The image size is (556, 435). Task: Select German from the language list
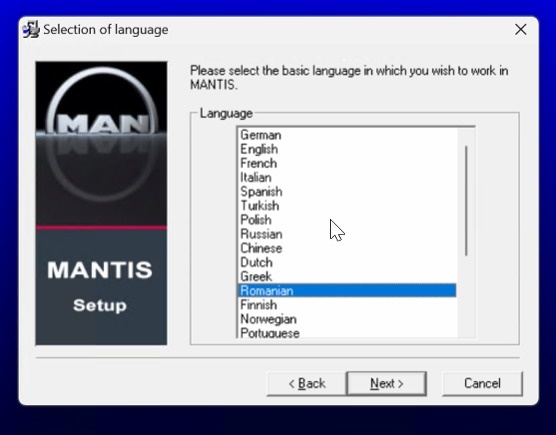point(346,135)
